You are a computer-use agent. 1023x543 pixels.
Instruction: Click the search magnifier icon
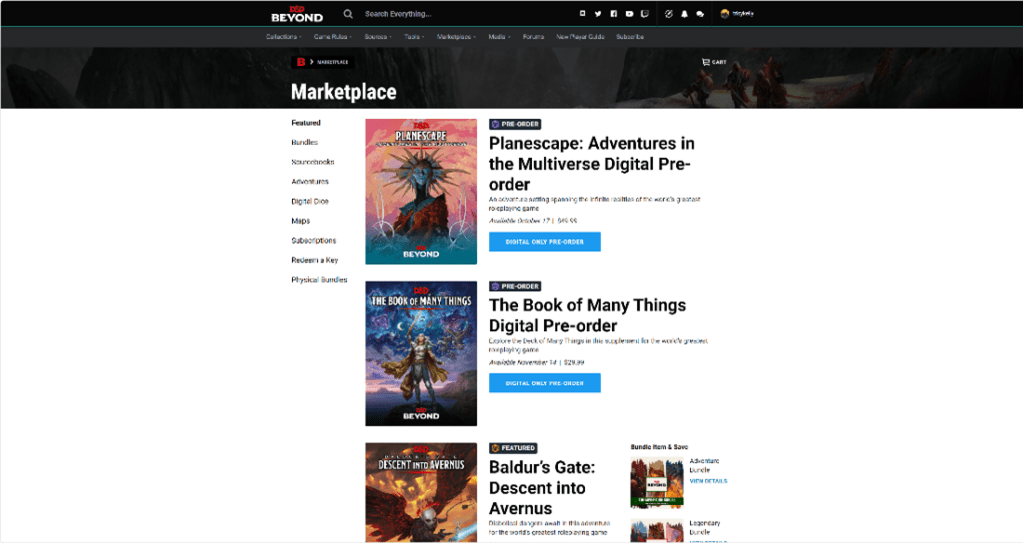click(x=348, y=14)
